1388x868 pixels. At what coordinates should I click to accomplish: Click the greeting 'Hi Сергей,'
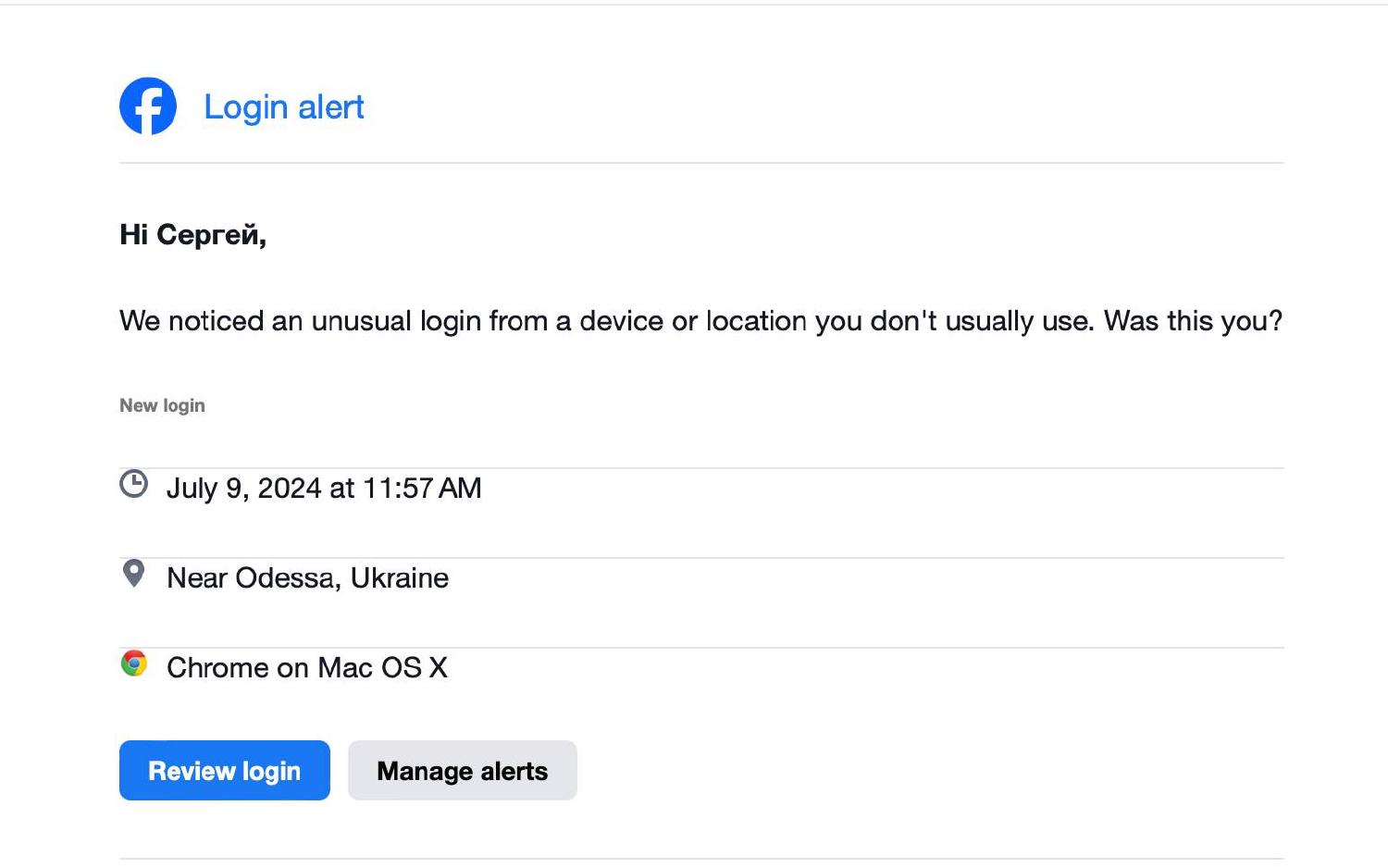192,235
